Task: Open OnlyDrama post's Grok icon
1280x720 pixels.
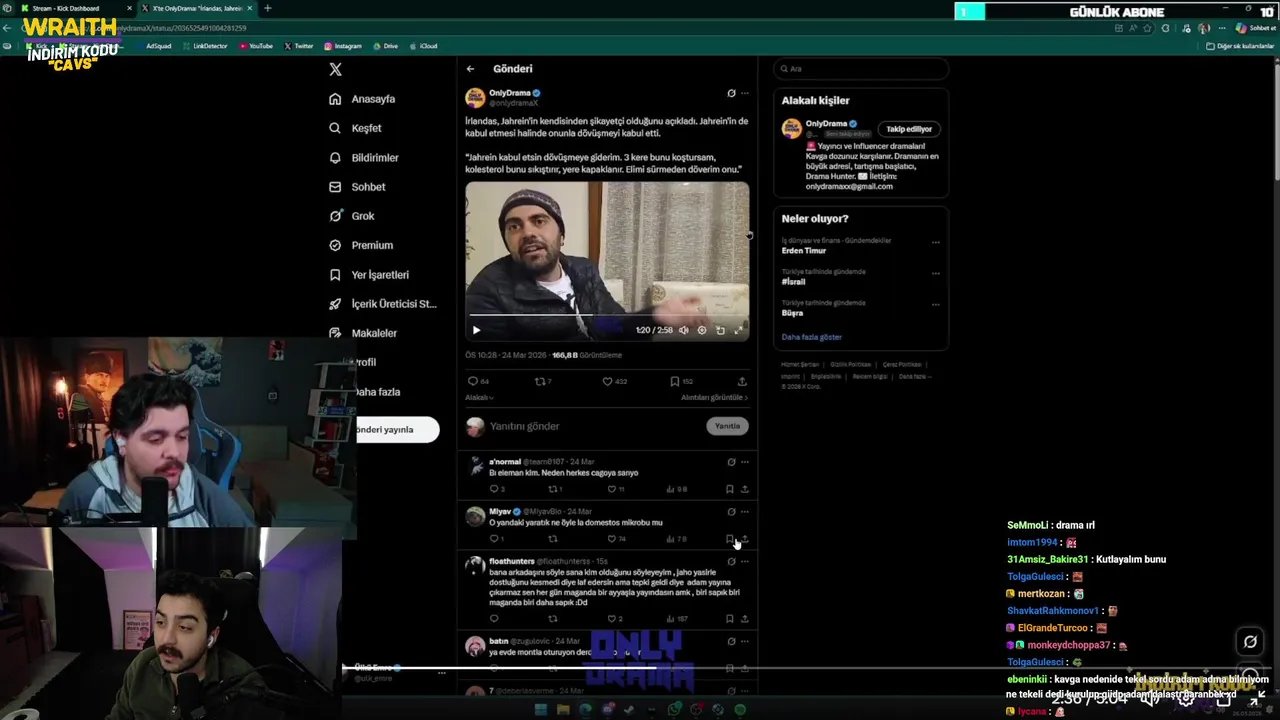Action: click(x=731, y=93)
